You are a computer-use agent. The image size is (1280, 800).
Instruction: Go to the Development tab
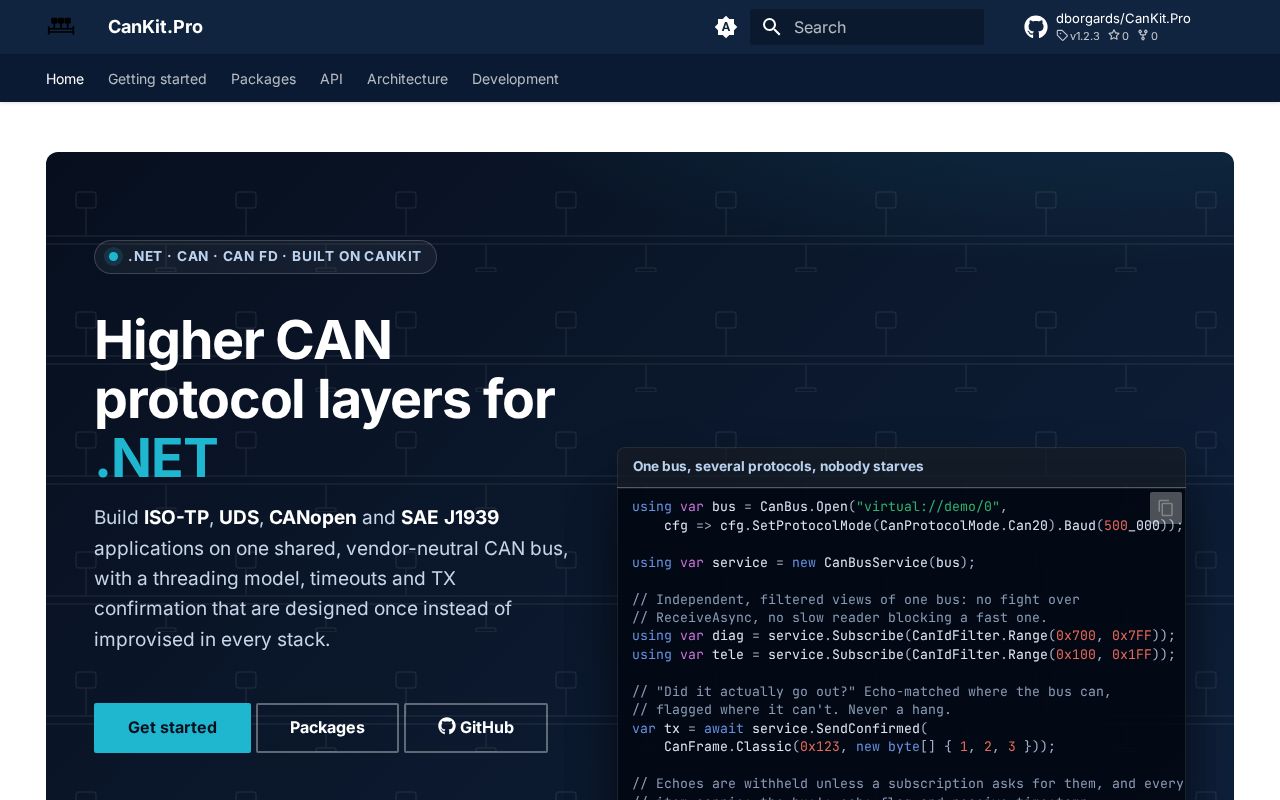coord(515,79)
